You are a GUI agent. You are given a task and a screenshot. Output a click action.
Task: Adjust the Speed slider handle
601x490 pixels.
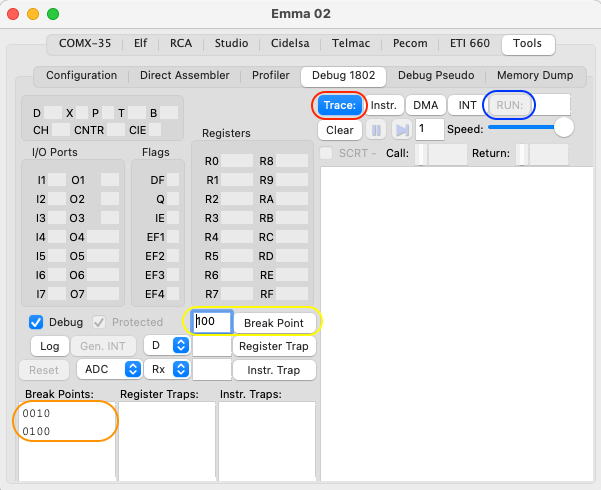[564, 127]
